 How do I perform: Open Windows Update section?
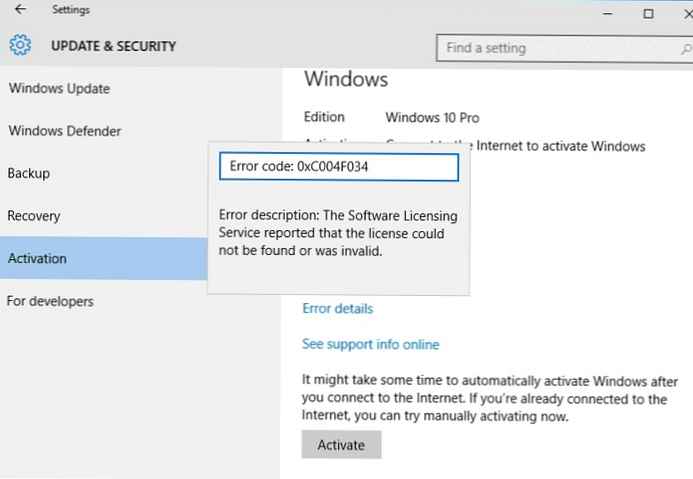point(59,88)
